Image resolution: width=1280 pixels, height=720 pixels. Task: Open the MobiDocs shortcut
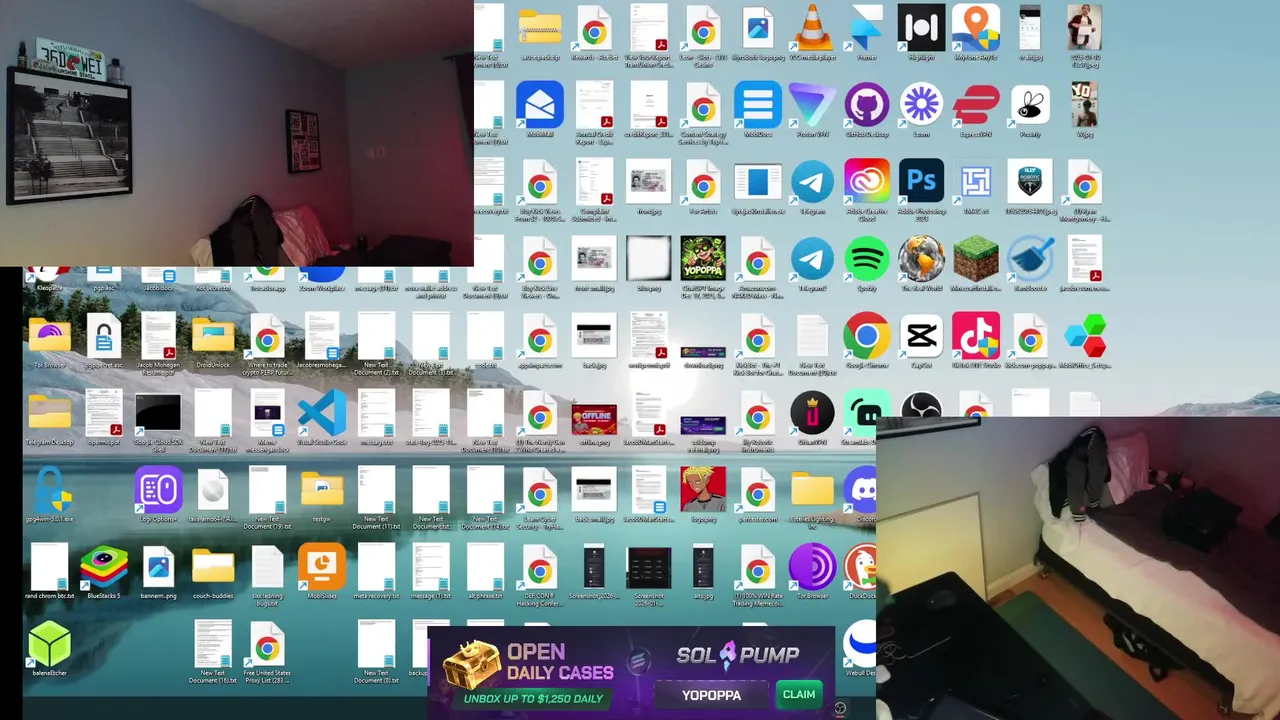tap(758, 105)
